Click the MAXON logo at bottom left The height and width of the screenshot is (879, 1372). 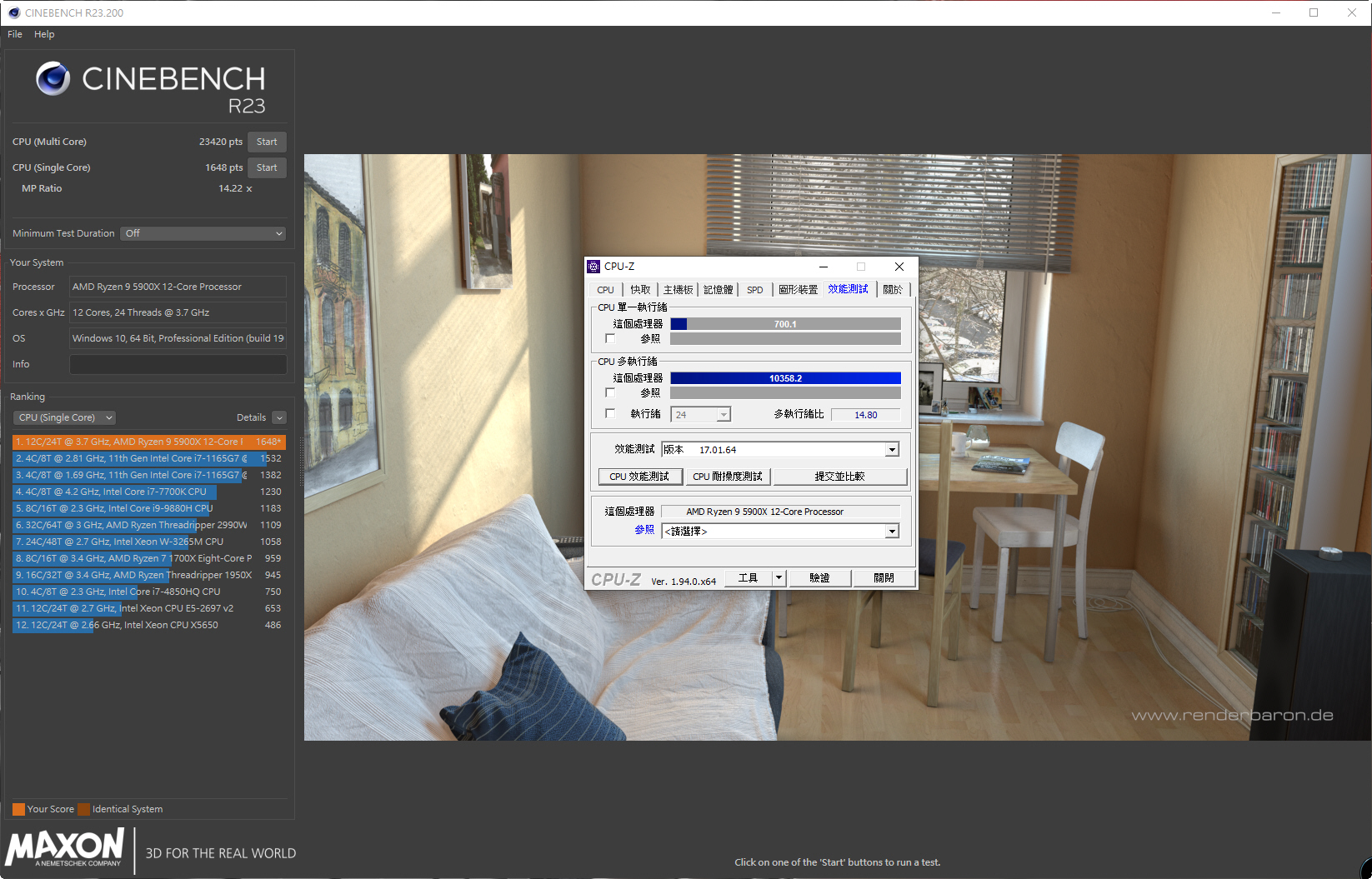65,848
